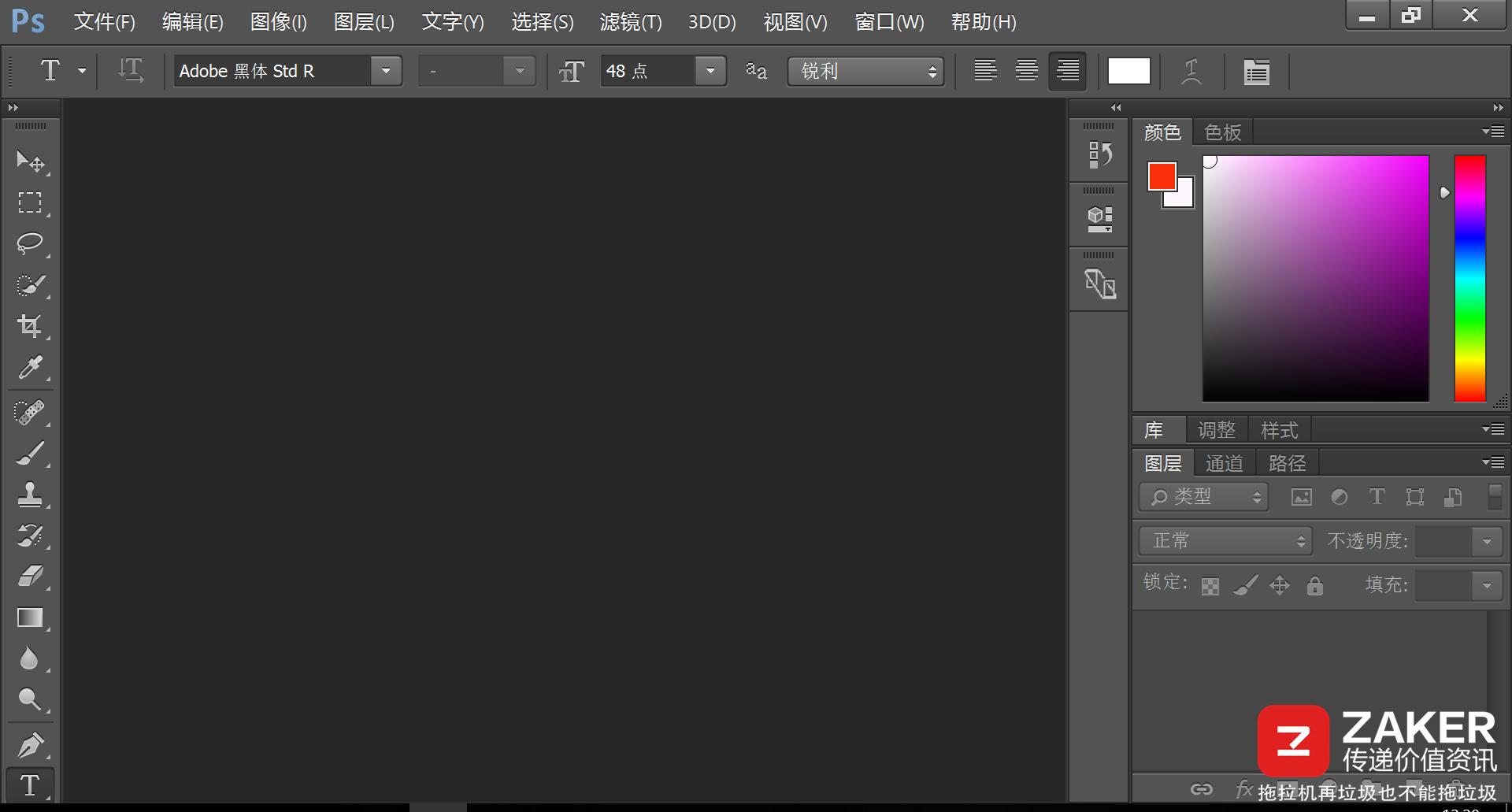
Task: Select the Quick Selection tool
Action: [31, 284]
